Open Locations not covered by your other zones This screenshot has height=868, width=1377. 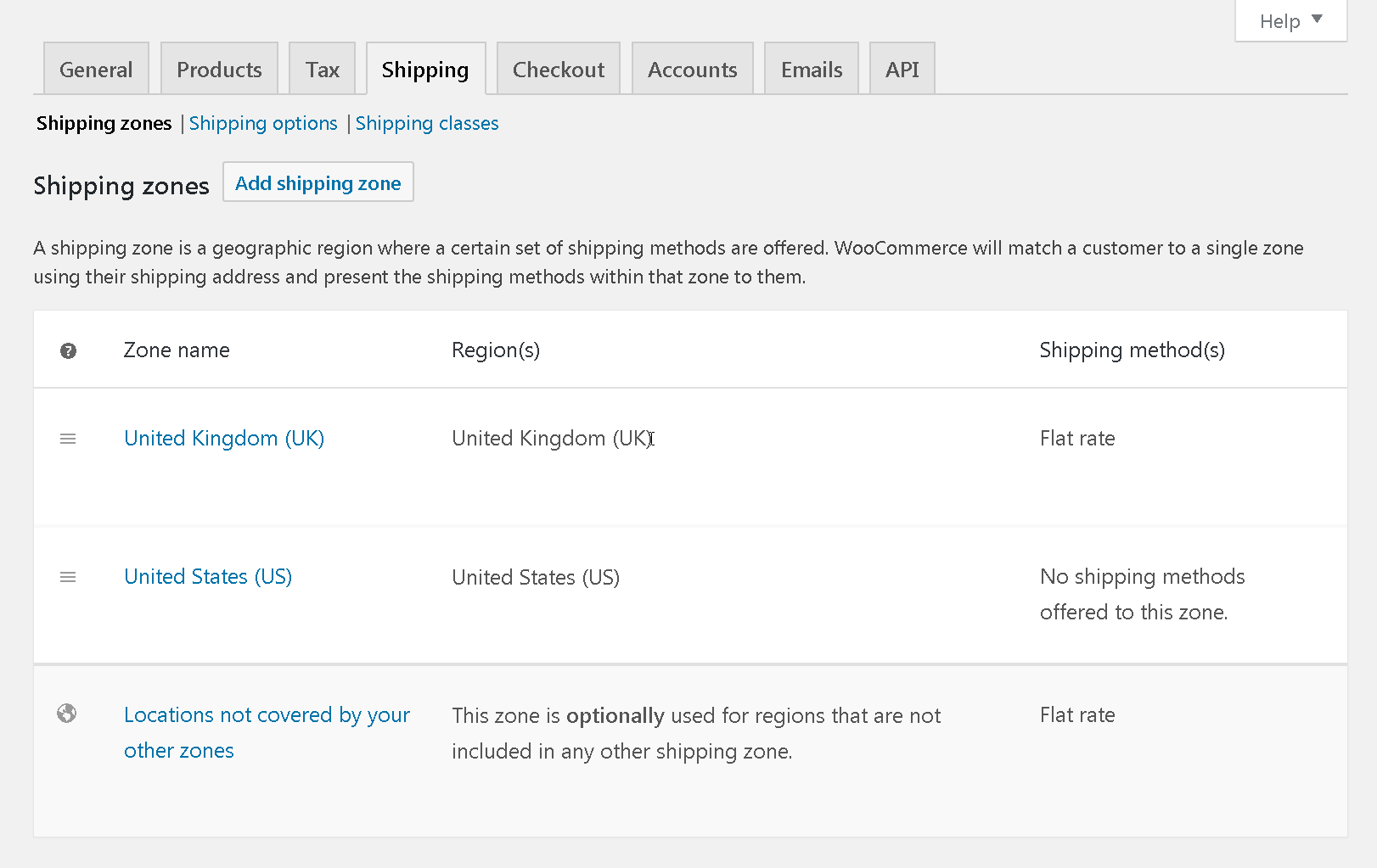coord(267,731)
